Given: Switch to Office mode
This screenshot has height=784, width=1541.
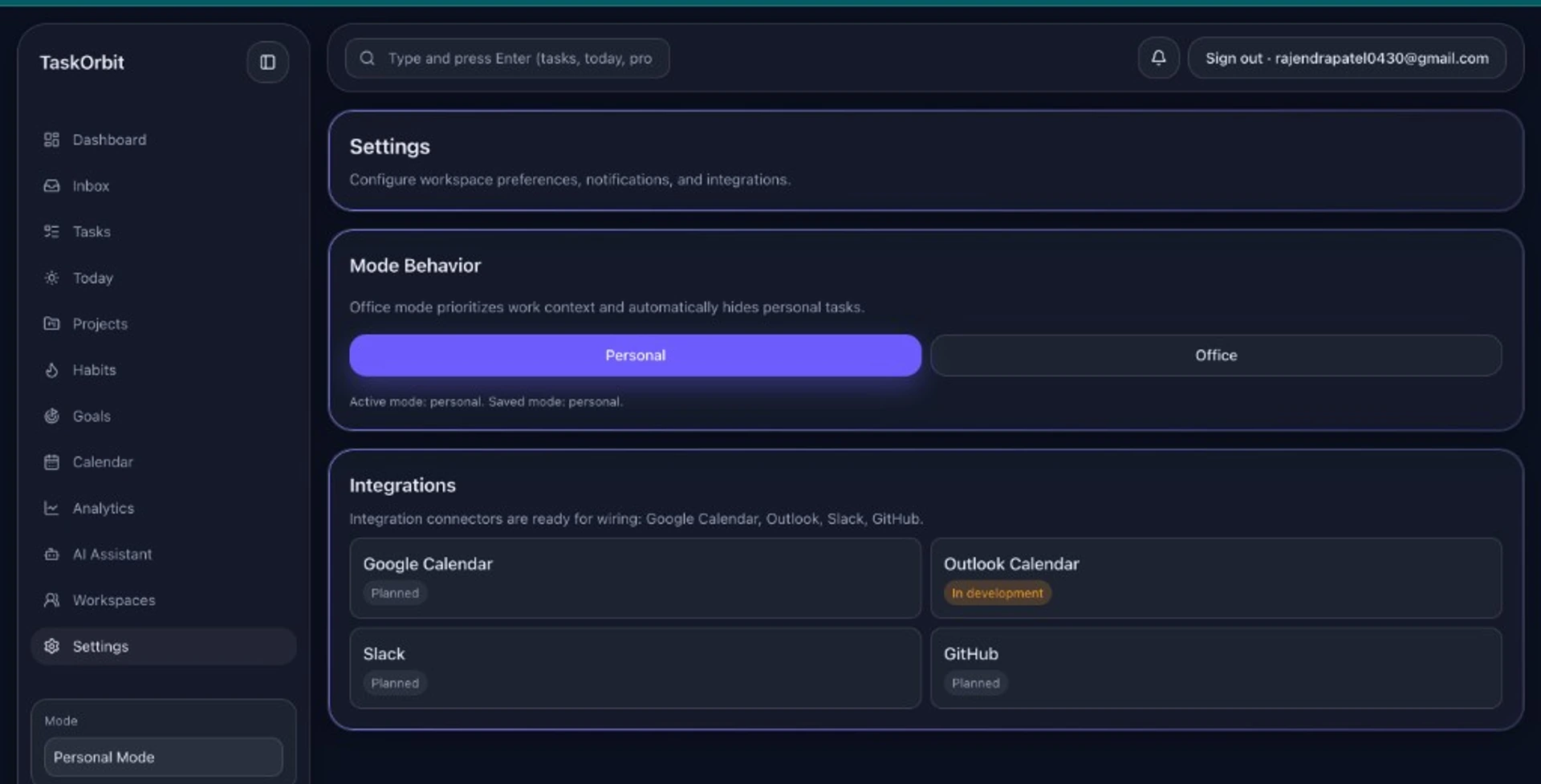Looking at the screenshot, I should click(1216, 355).
